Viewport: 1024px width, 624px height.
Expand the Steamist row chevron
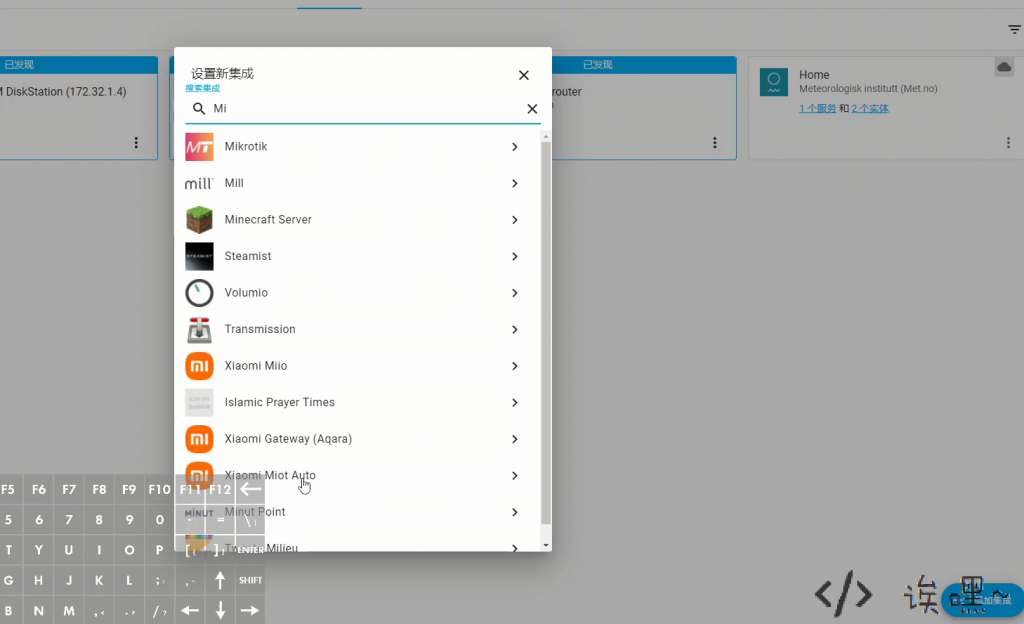515,257
